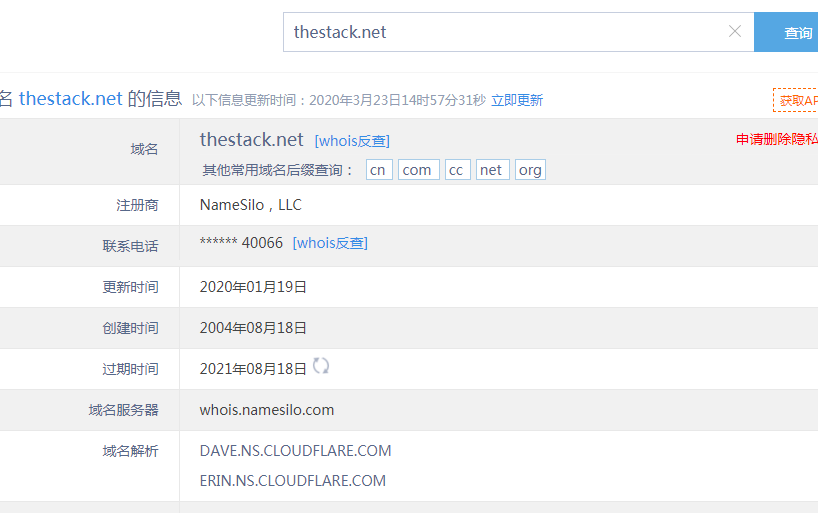Click the 注册商 row label

137,205
